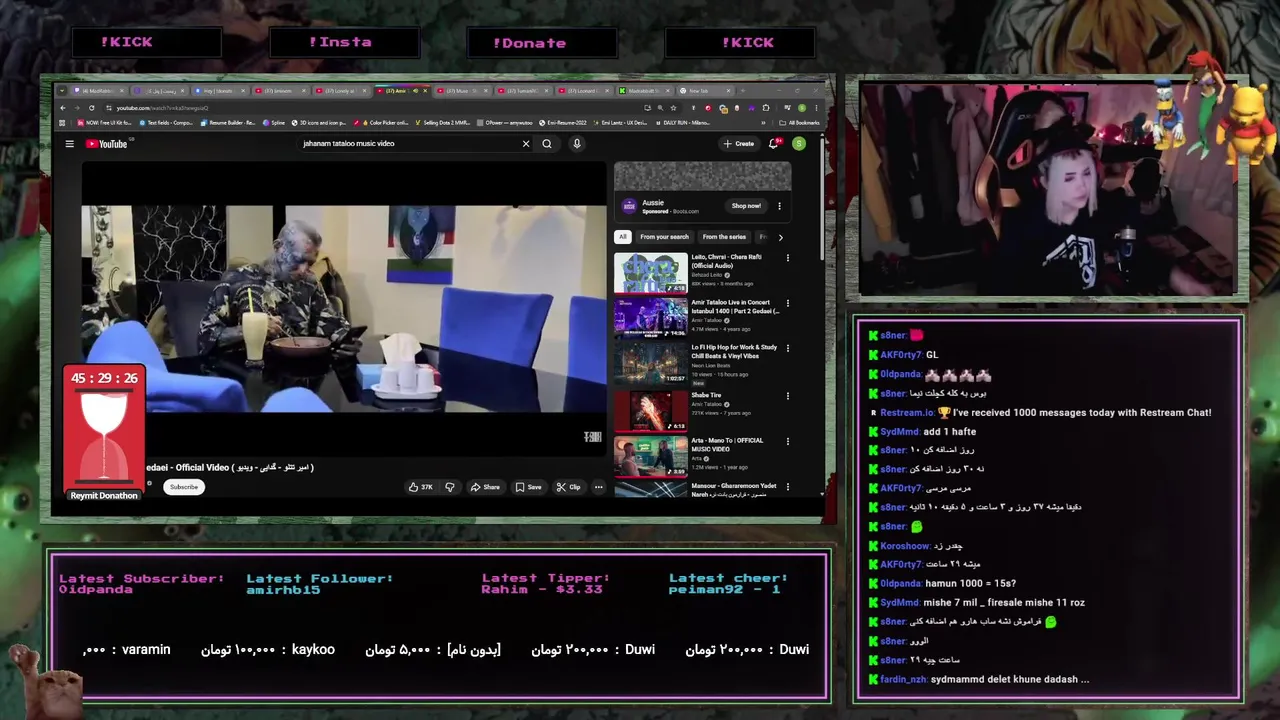Open the Leito Chera Rafti thumbnail
This screenshot has width=1280, height=720.
click(x=651, y=272)
